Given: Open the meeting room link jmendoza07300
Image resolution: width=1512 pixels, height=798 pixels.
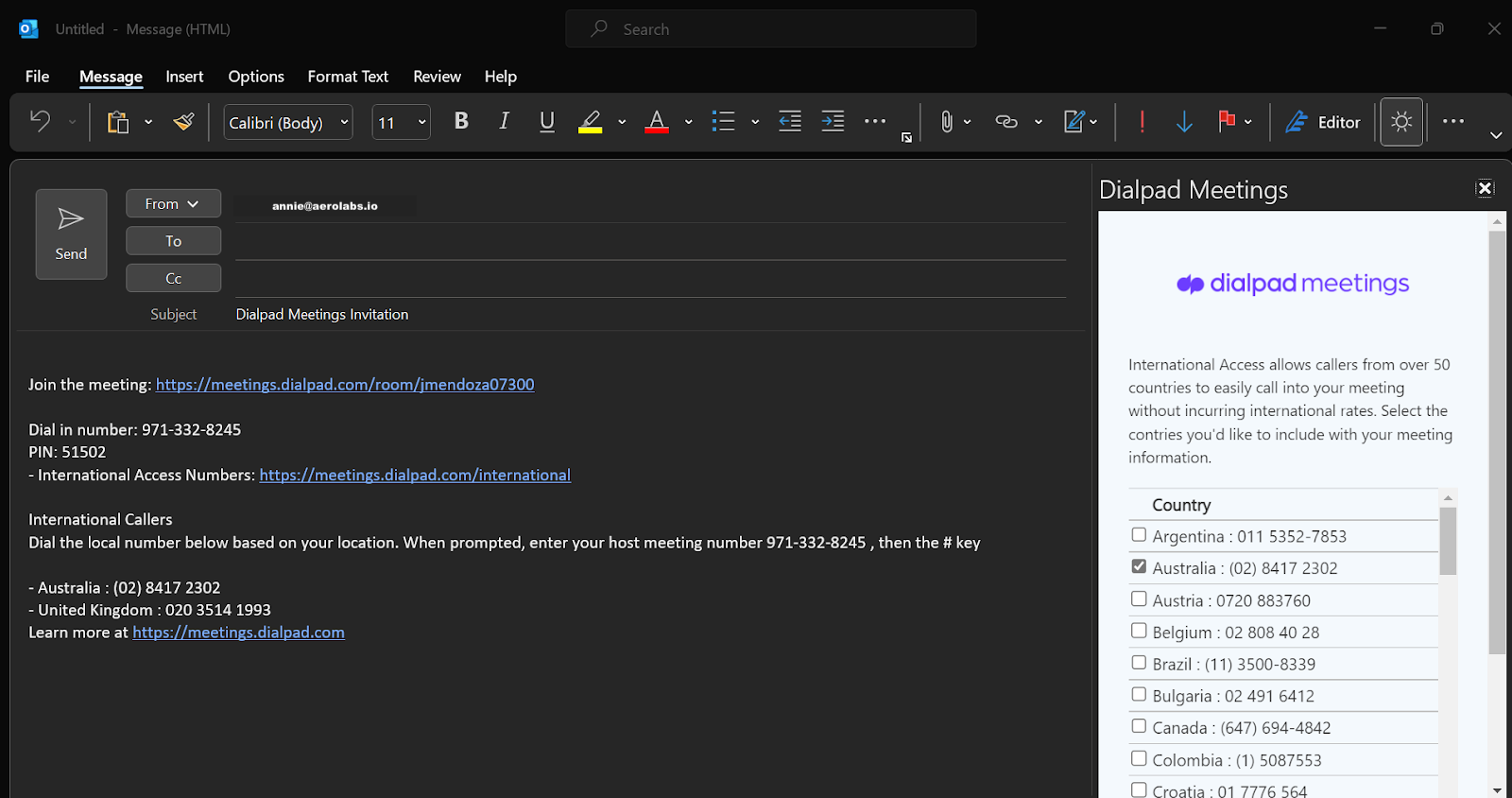Looking at the screenshot, I should (345, 385).
